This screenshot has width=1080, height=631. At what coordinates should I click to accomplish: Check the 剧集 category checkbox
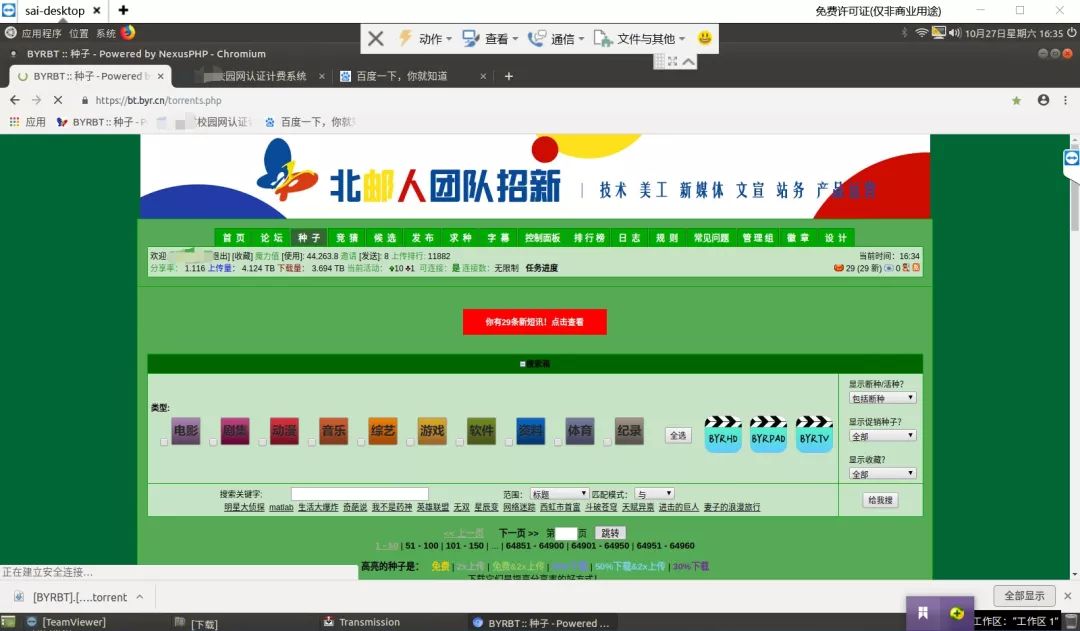coord(214,442)
